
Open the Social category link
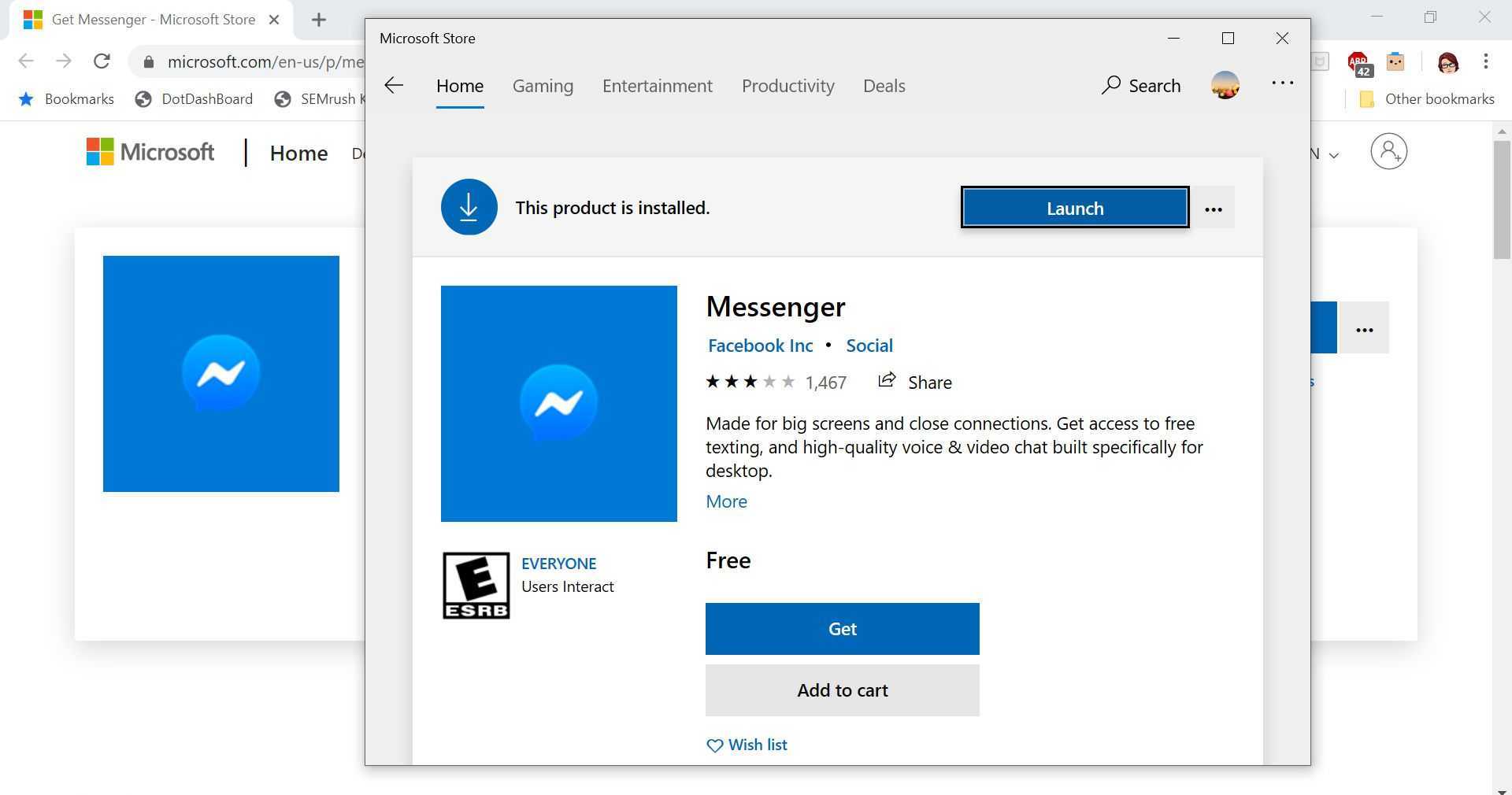click(869, 346)
